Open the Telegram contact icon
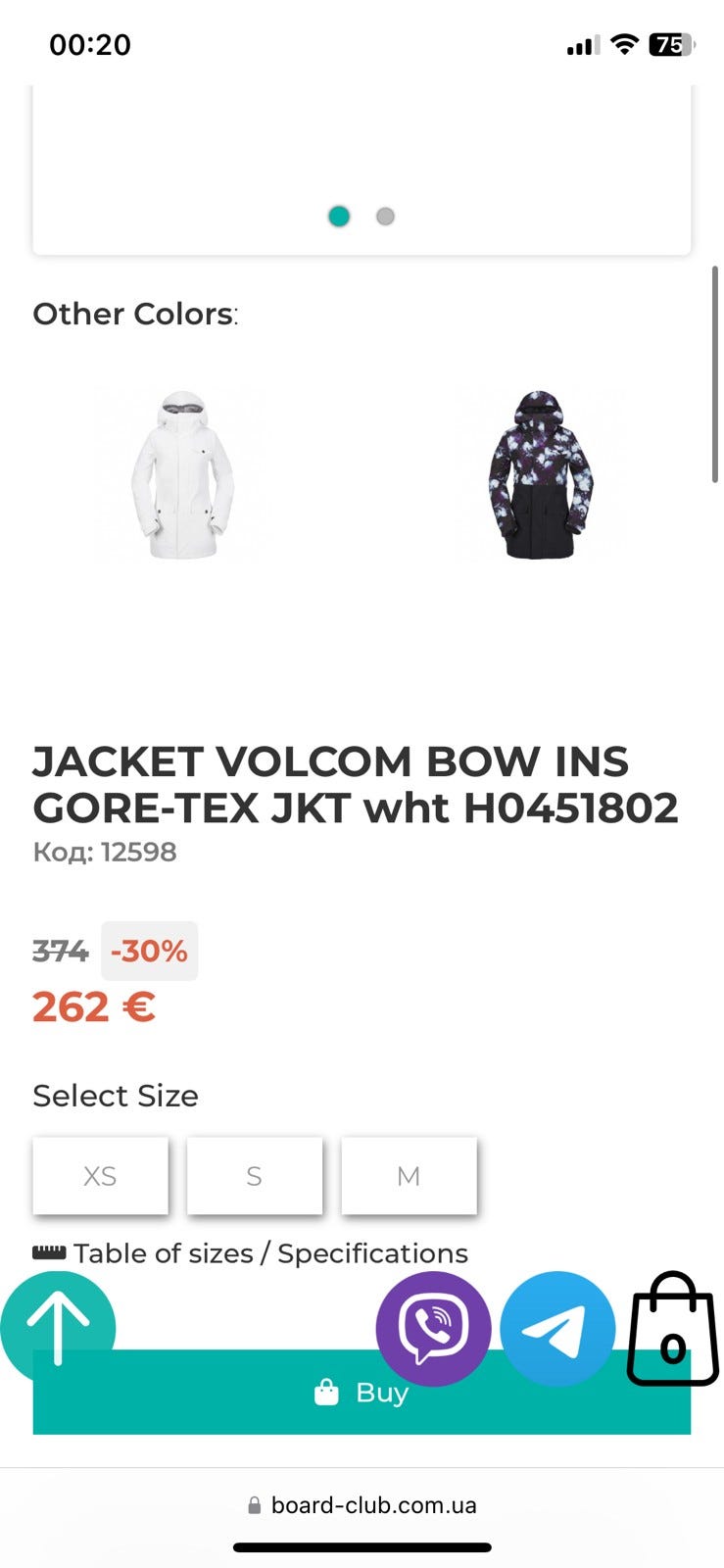This screenshot has height=1568, width=724. coord(557,1329)
